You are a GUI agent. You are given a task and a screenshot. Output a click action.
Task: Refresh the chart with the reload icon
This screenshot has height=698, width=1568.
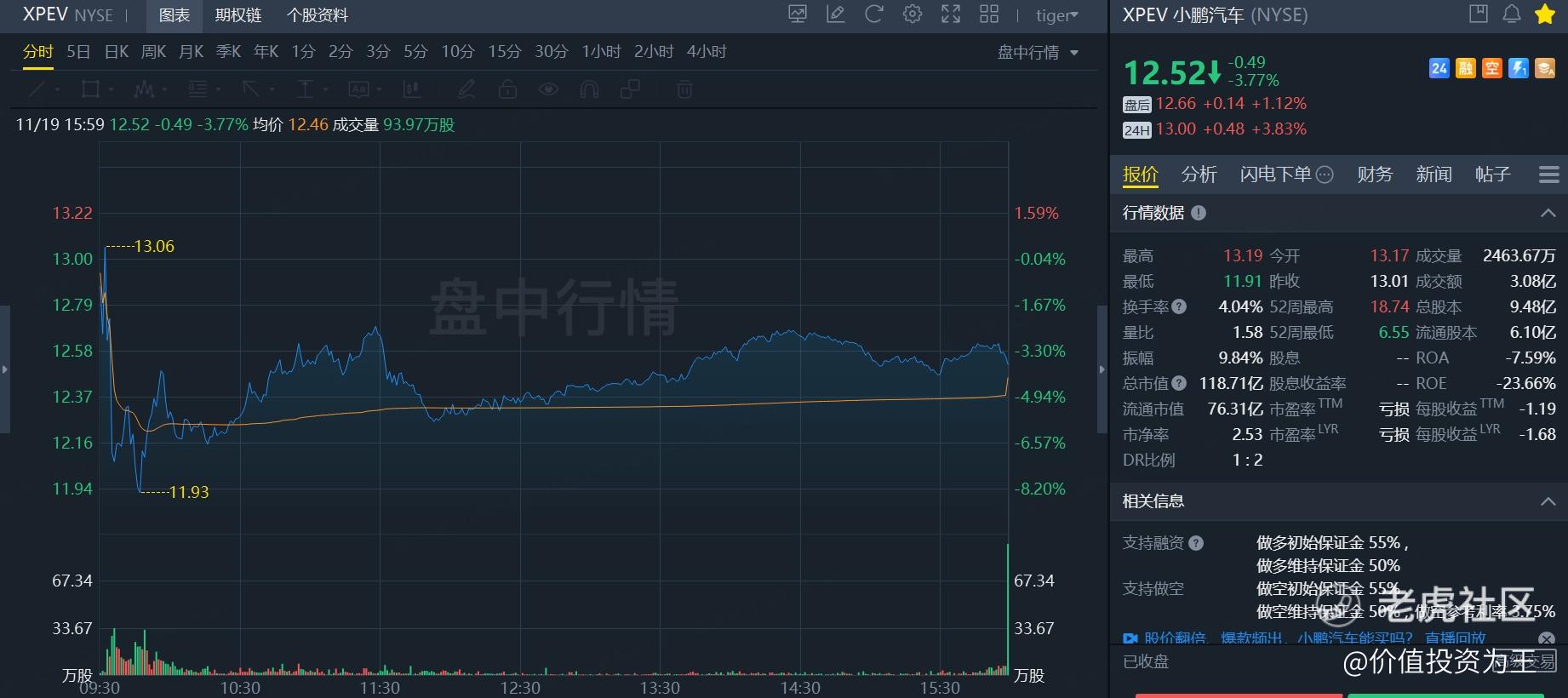(x=874, y=14)
